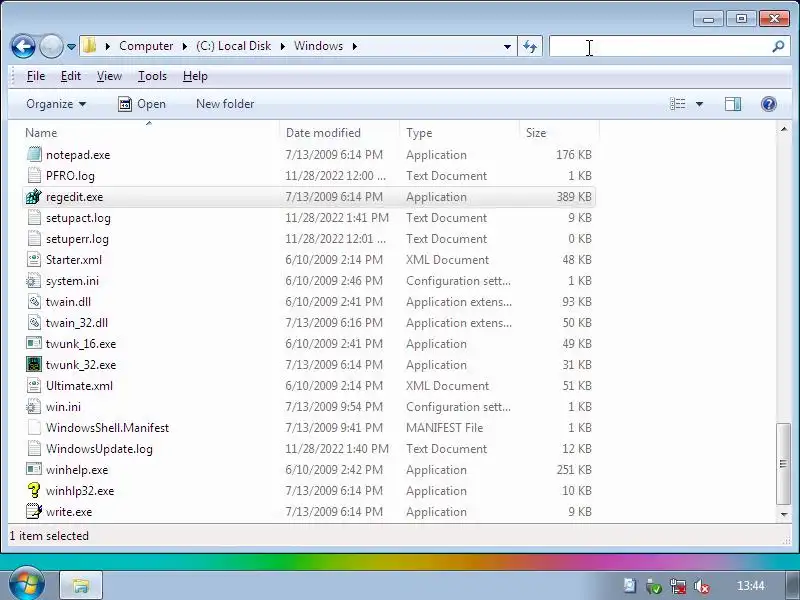Click the setuperr.log file icon

click(34, 238)
